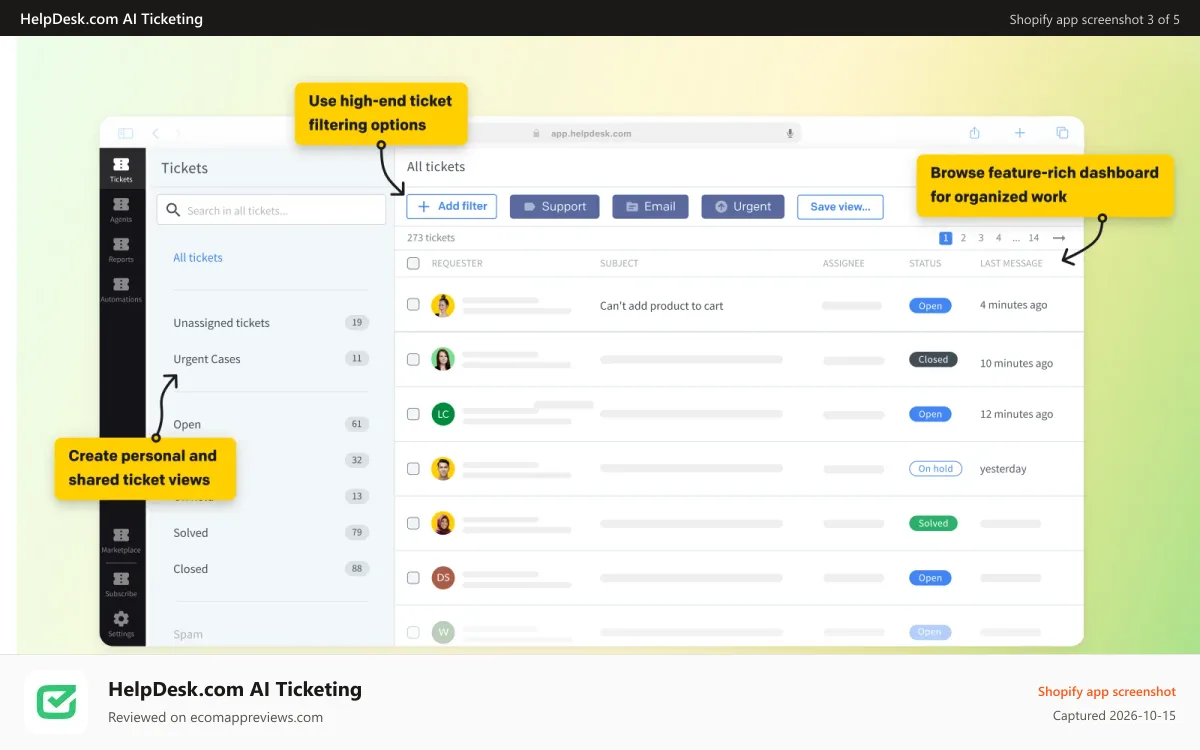The width and height of the screenshot is (1200, 750).
Task: Select all tickets with header checkbox
Action: (413, 263)
